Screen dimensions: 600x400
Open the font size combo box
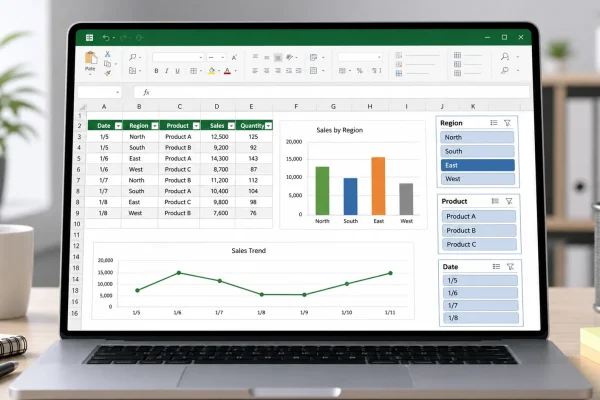pos(216,57)
